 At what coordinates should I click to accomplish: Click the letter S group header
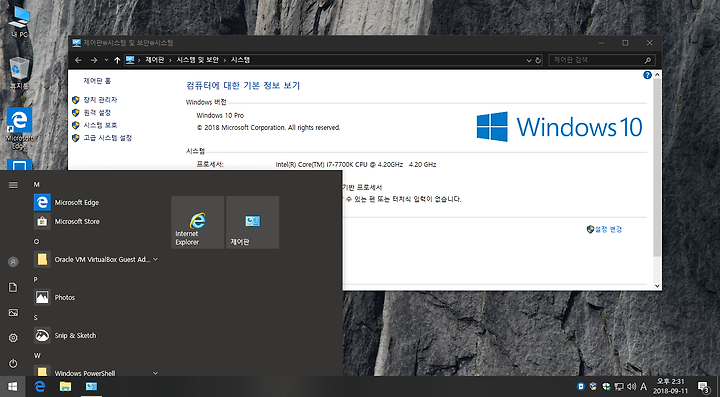pyautogui.click(x=36, y=318)
